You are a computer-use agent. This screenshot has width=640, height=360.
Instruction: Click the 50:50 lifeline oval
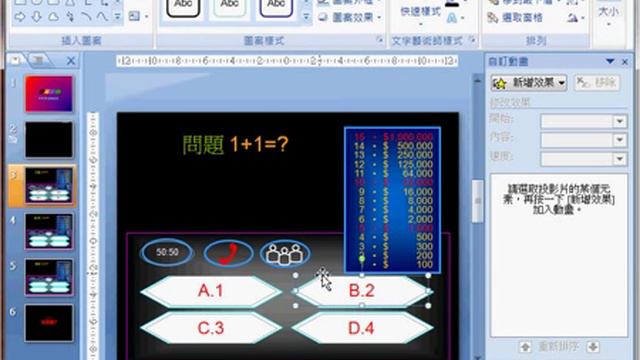pos(167,252)
